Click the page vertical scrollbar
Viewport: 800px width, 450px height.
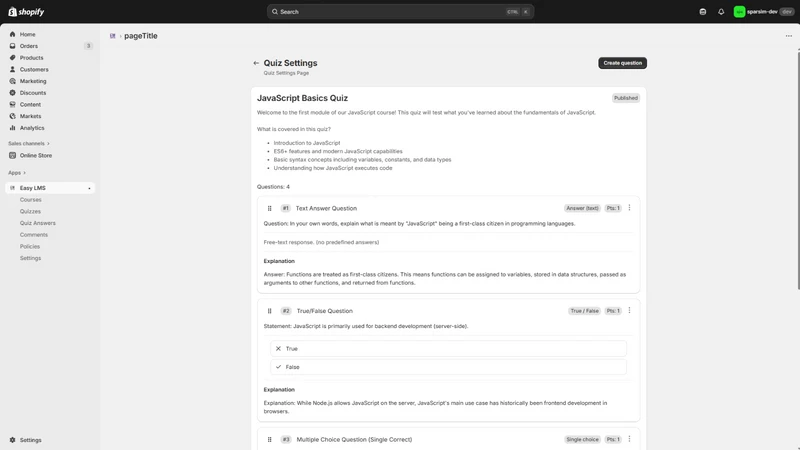point(798,168)
